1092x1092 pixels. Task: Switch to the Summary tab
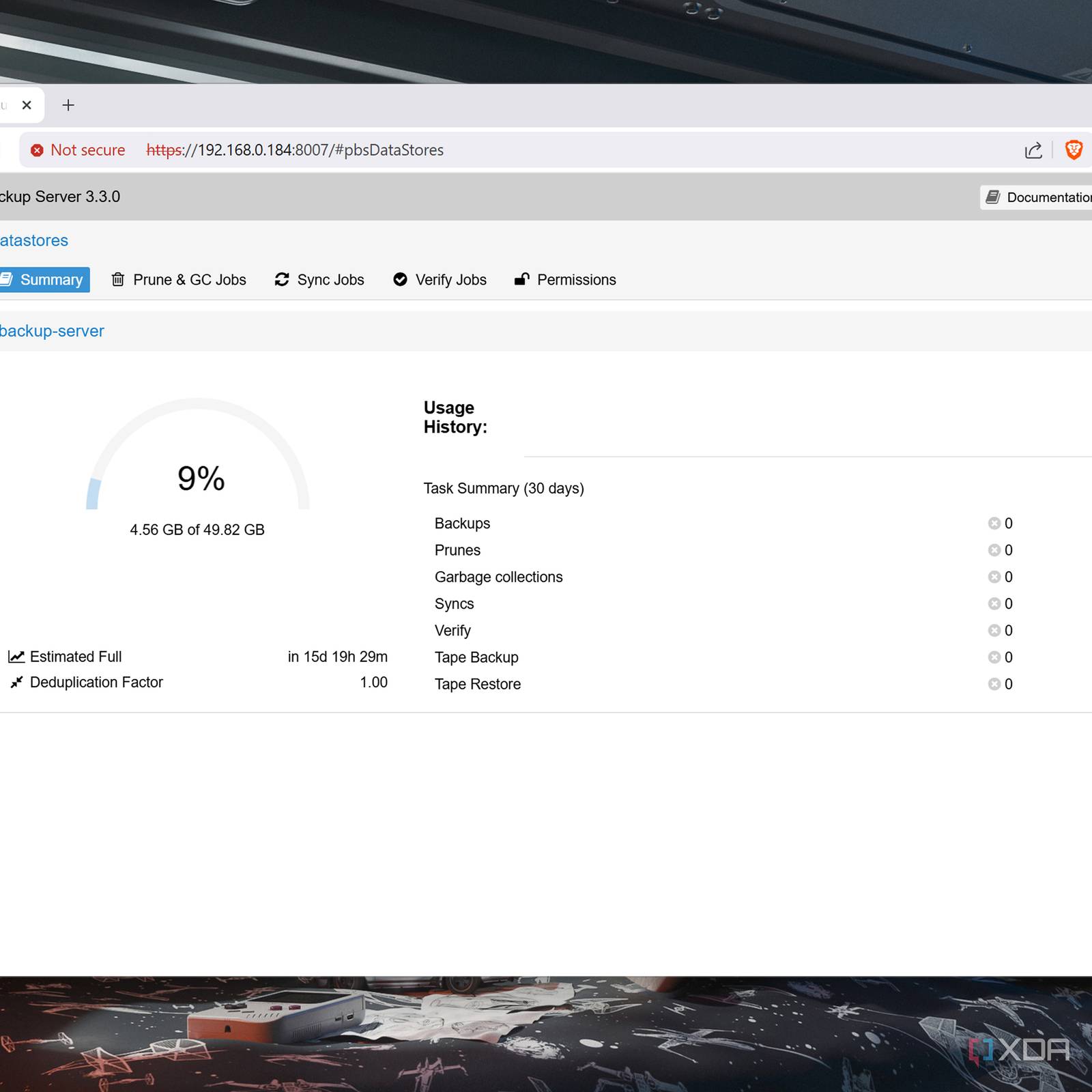click(x=45, y=280)
